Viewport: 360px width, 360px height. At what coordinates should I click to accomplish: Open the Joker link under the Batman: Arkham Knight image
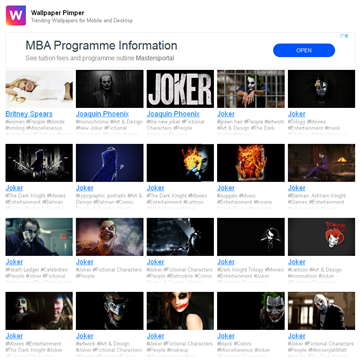(x=297, y=188)
